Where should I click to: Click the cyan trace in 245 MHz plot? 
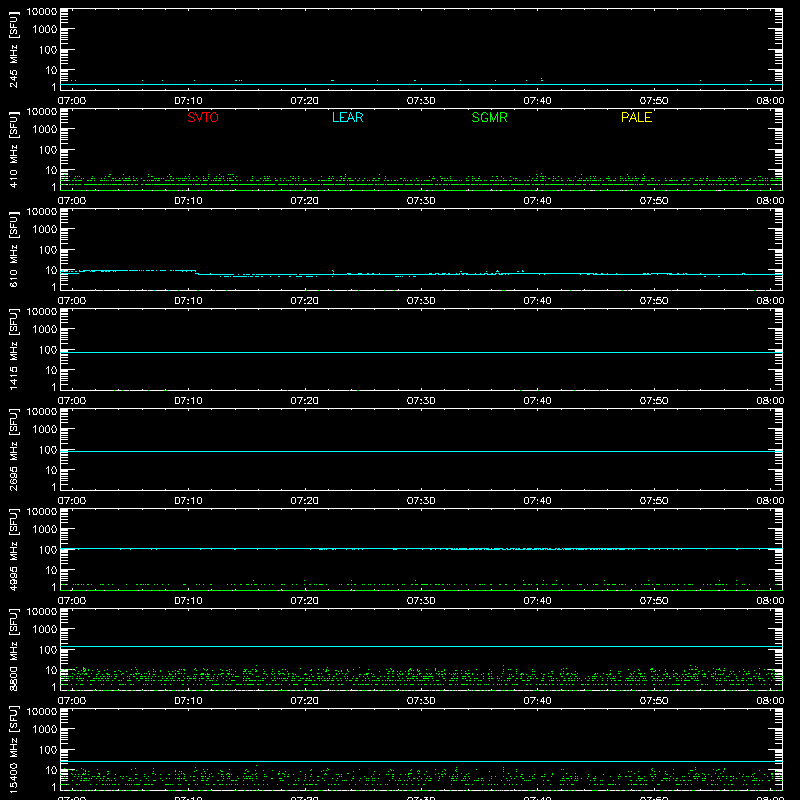point(421,85)
